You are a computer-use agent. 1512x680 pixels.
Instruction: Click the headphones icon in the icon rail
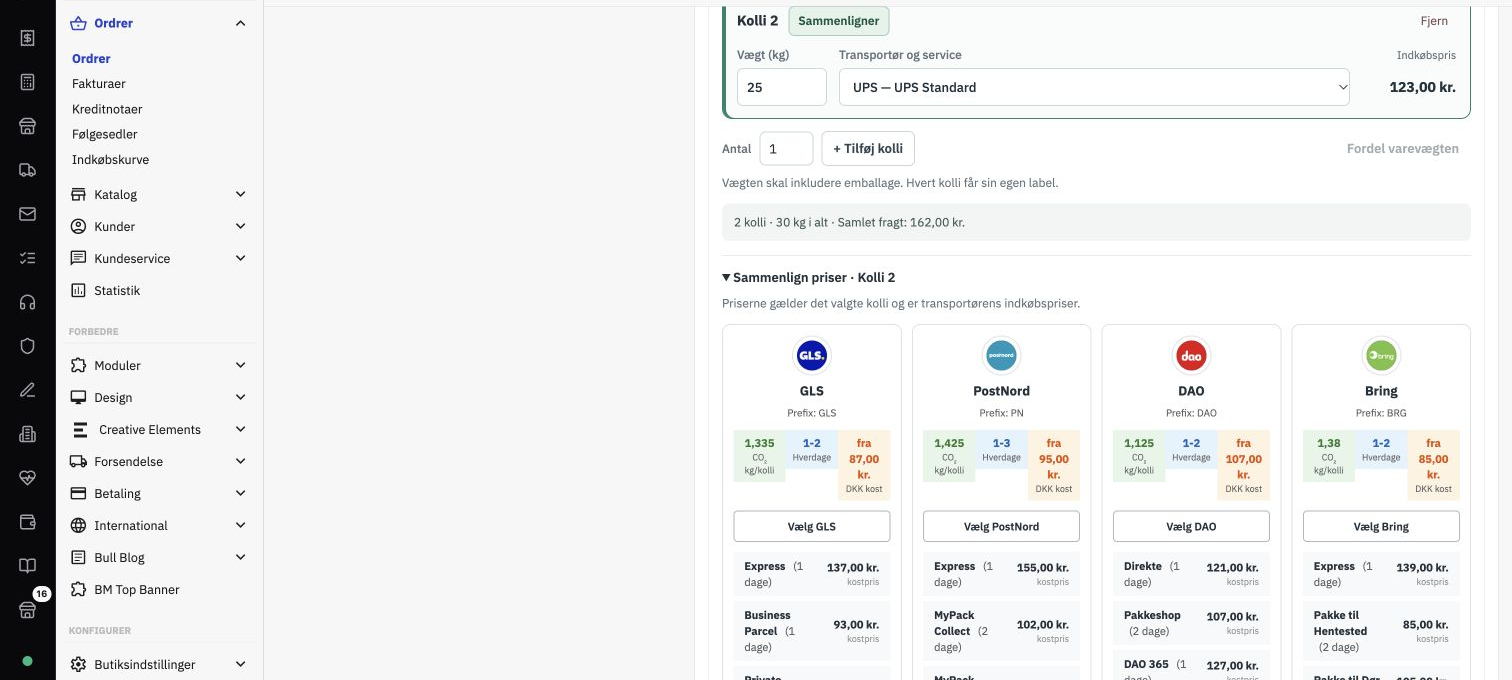tap(27, 302)
